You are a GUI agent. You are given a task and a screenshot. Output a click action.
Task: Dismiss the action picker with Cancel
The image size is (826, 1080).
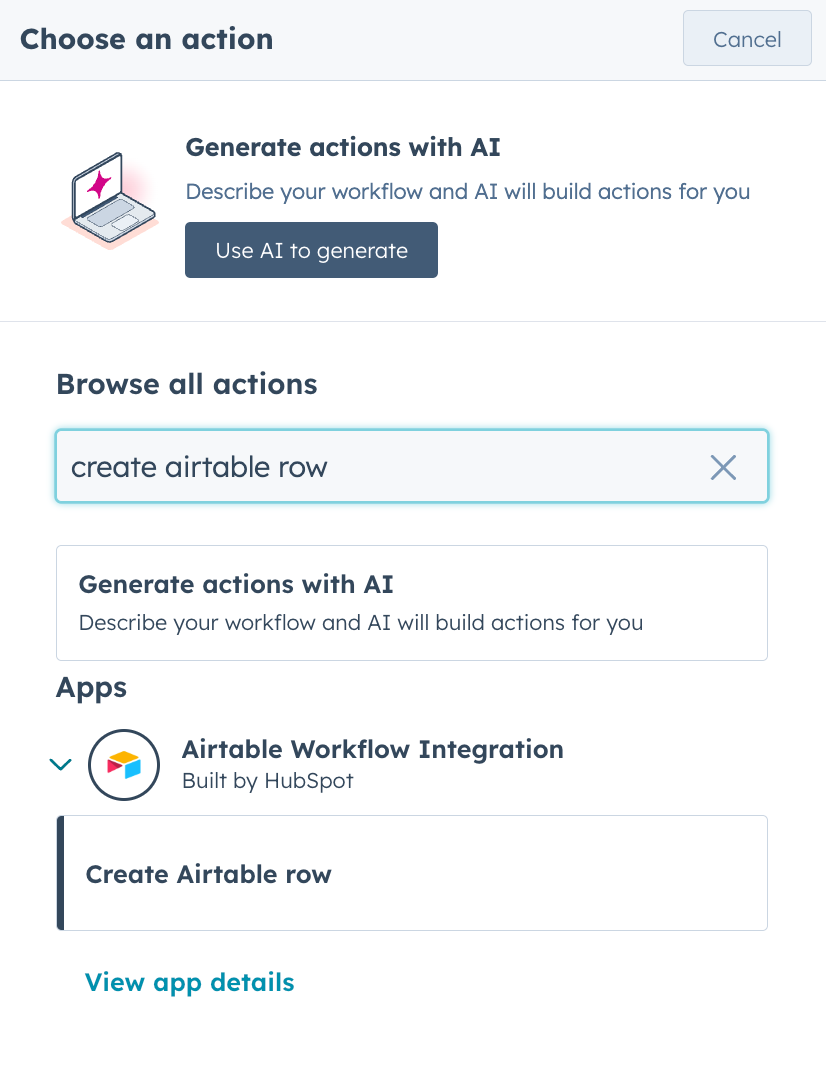pos(747,38)
